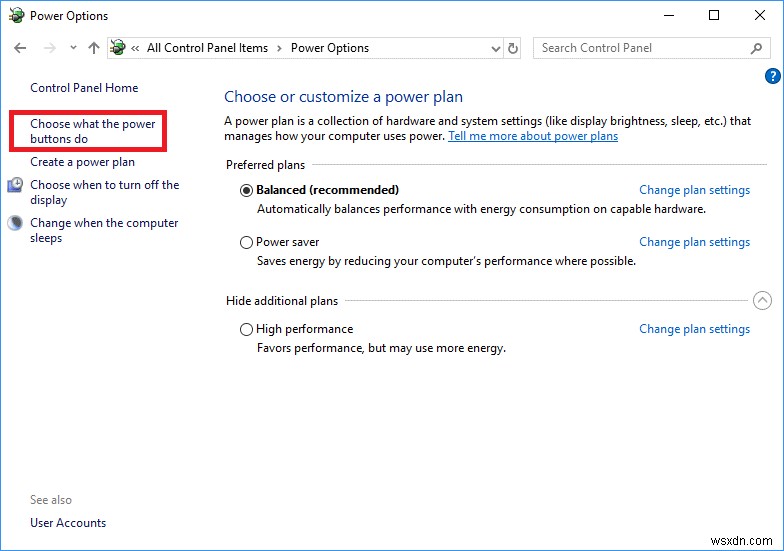The height and width of the screenshot is (551, 784).
Task: Open Tell me more about power plans
Action: [x=533, y=136]
